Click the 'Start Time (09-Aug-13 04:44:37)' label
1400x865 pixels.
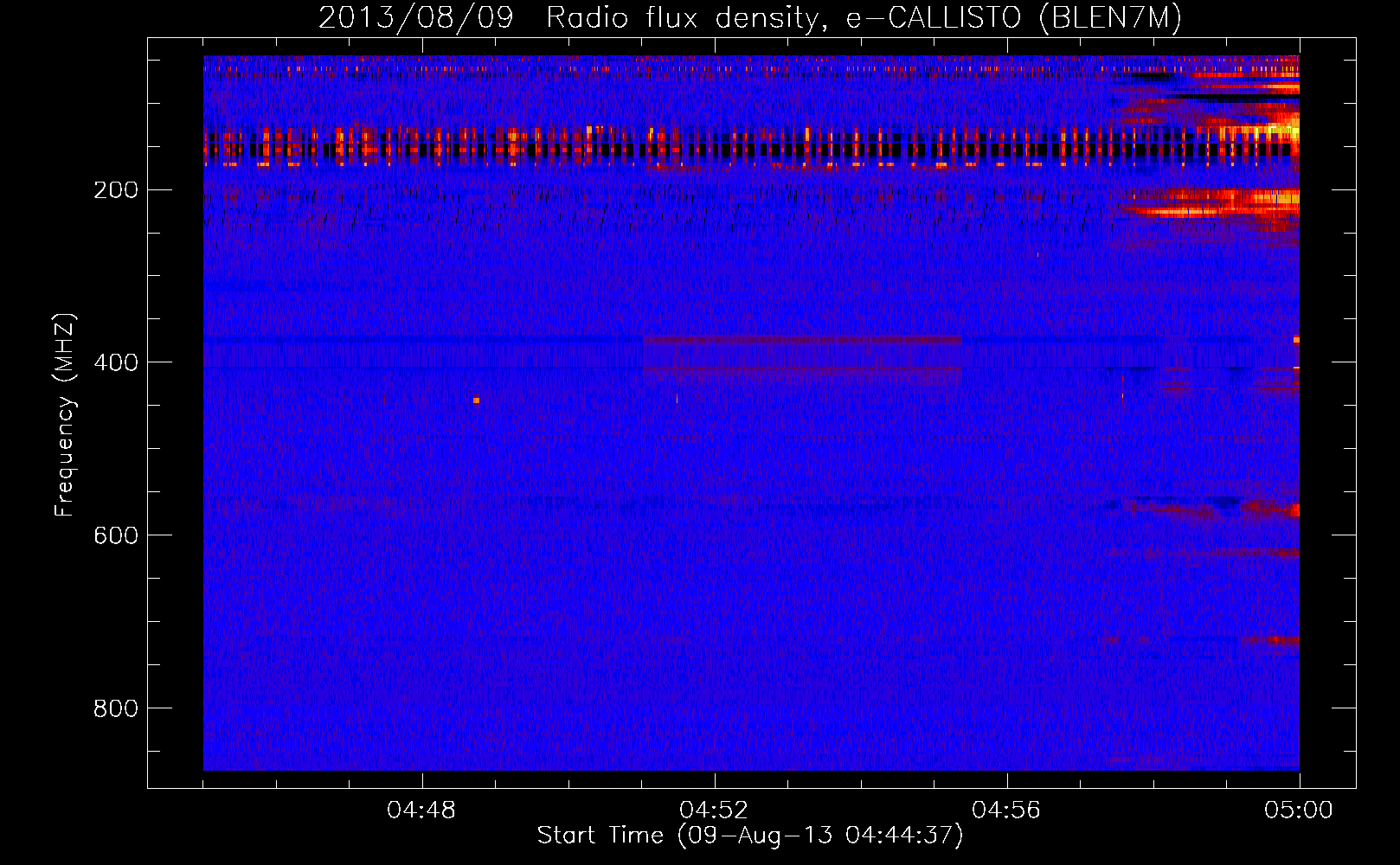click(x=750, y=836)
